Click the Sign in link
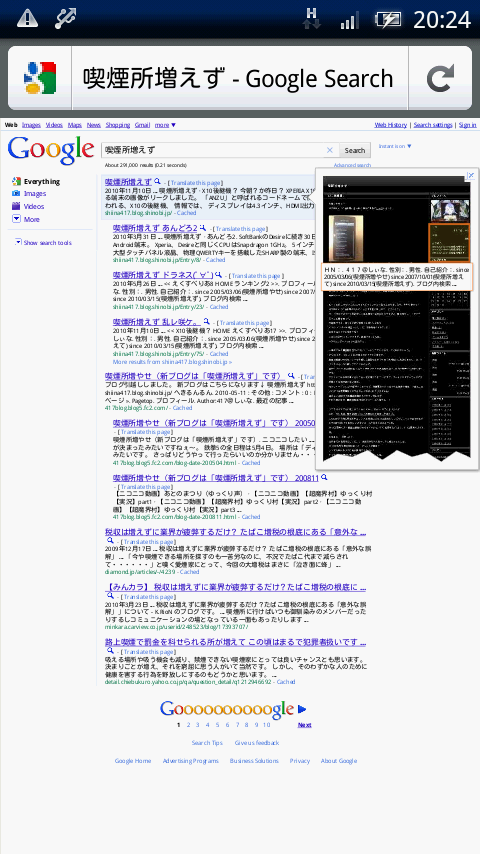This screenshot has width=480, height=854. coord(467,125)
